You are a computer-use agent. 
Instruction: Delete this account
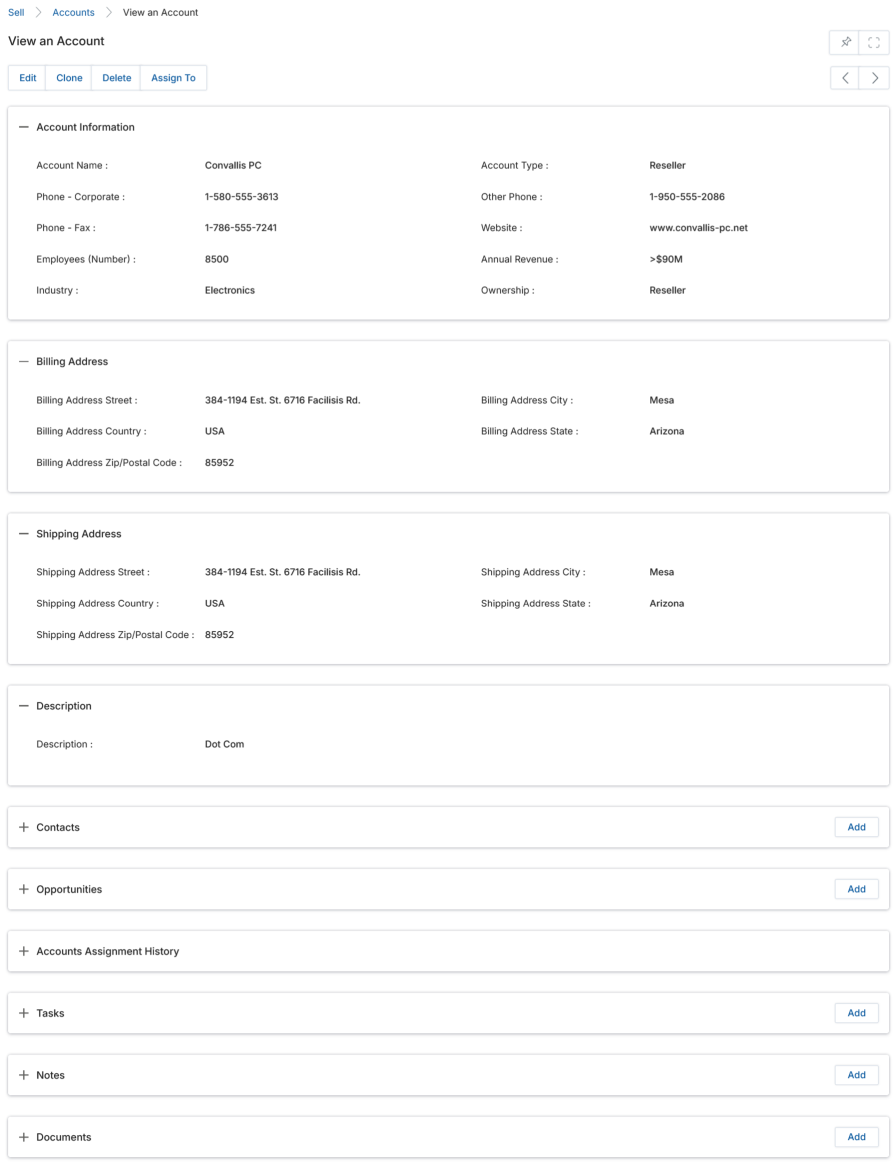(x=117, y=78)
